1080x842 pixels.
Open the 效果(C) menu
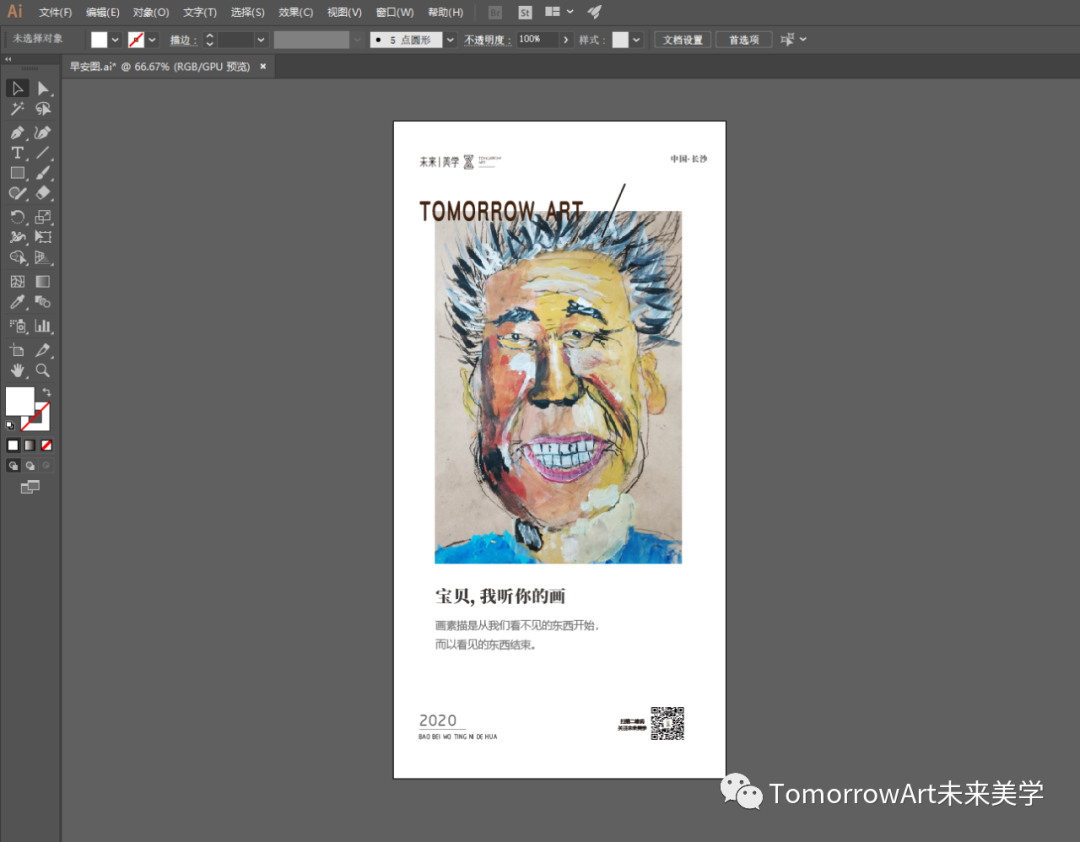point(295,12)
